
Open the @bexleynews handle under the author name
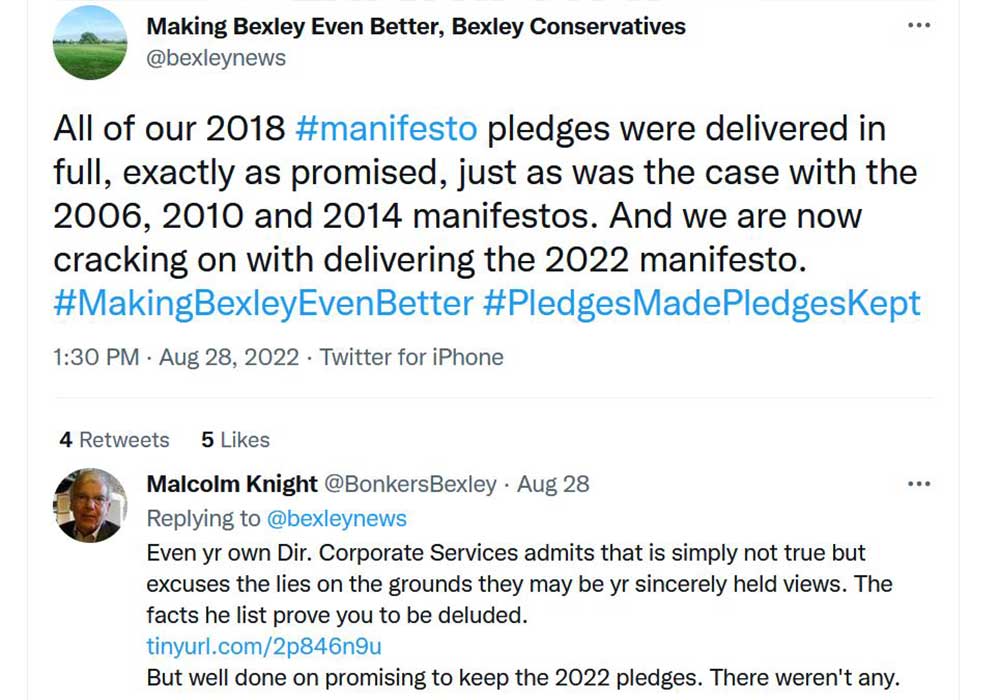[216, 58]
